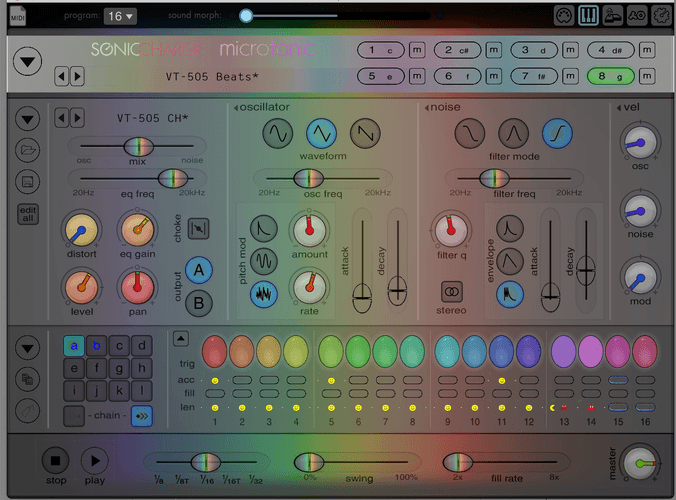Toggle fill on step 1
The width and height of the screenshot is (676, 500).
(x=215, y=394)
